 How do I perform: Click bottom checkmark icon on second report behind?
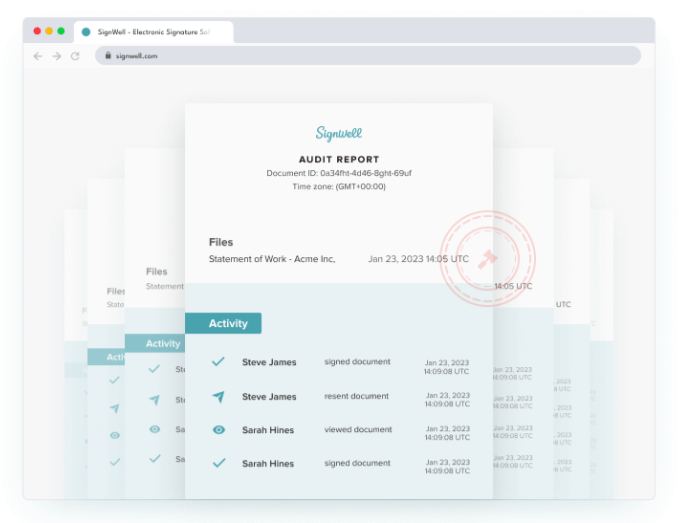pyautogui.click(x=155, y=459)
